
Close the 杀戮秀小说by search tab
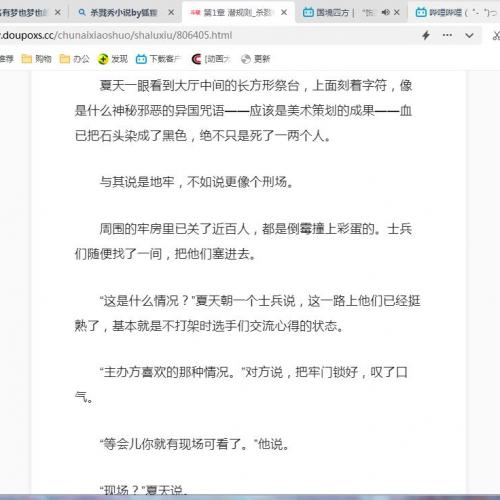171,13
